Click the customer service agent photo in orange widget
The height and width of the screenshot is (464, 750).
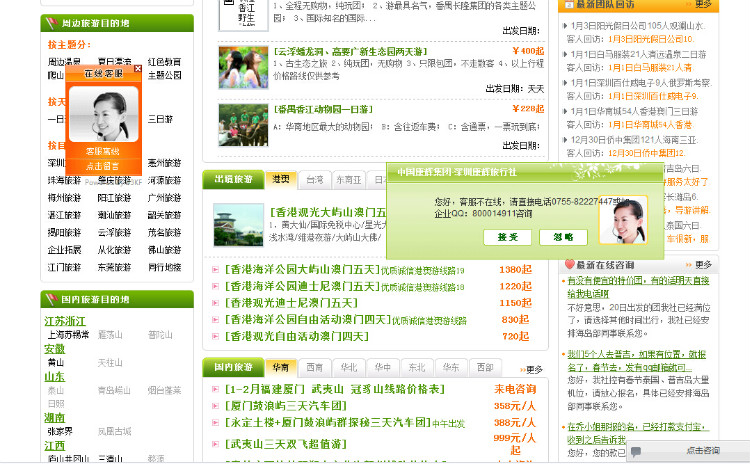click(103, 114)
